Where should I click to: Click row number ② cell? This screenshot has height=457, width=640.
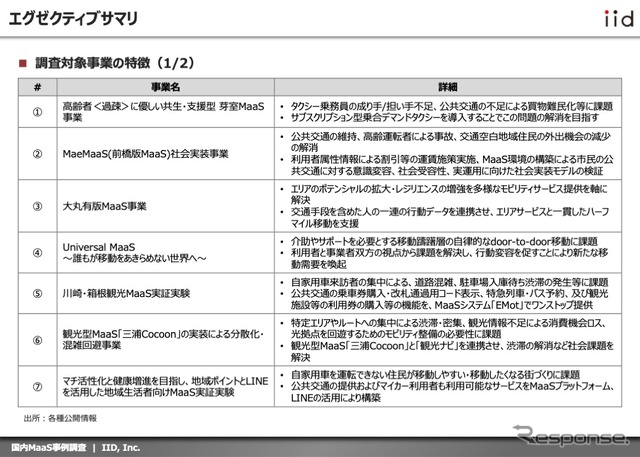pyautogui.click(x=38, y=154)
